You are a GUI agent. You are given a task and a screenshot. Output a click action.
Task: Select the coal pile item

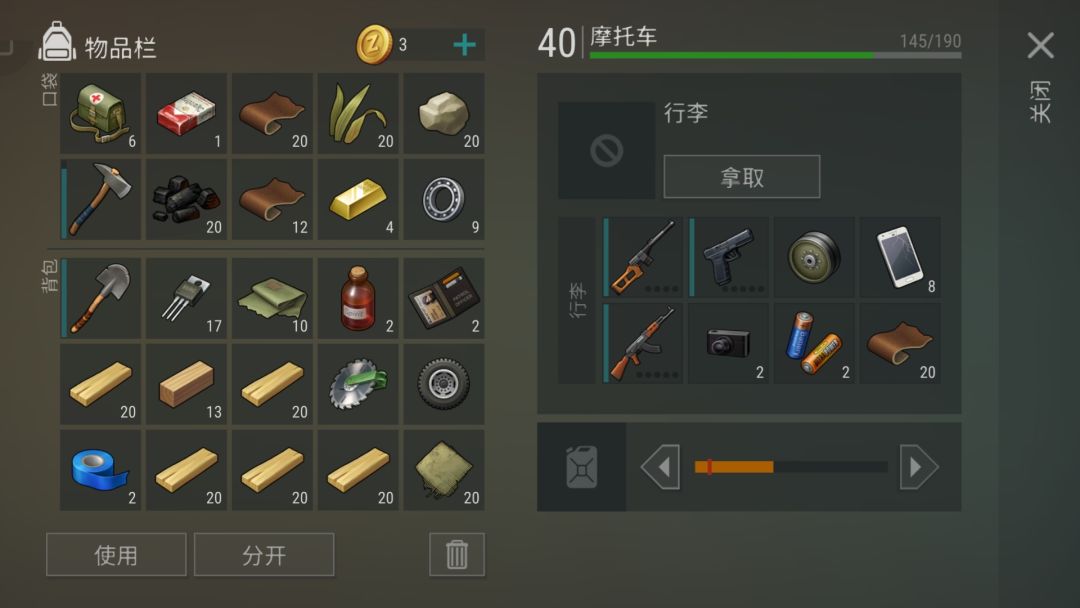186,200
